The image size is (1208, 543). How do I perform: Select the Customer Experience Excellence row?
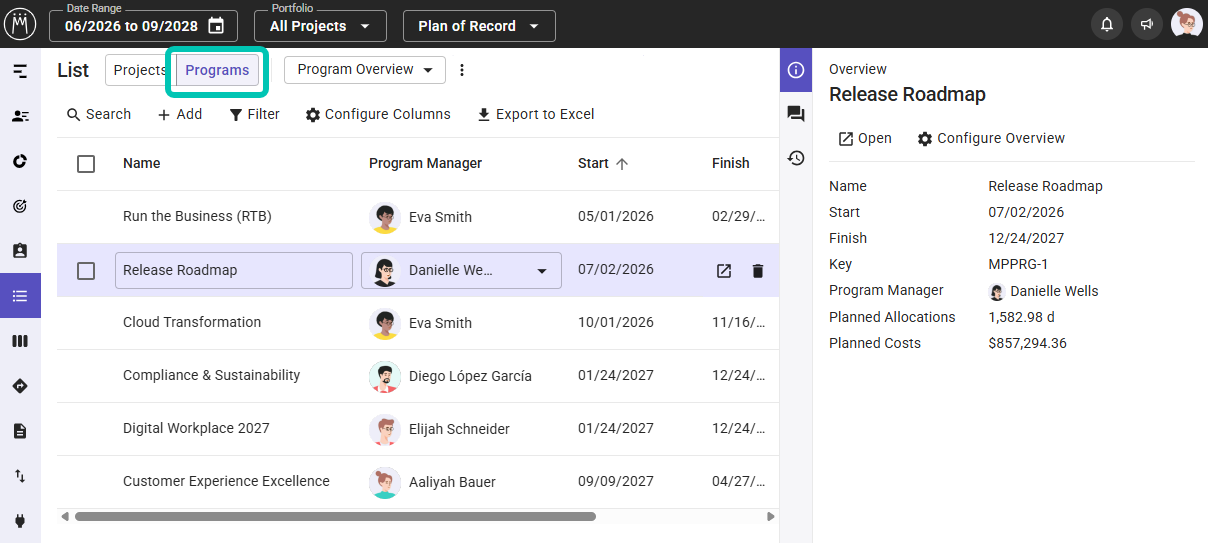(x=418, y=482)
